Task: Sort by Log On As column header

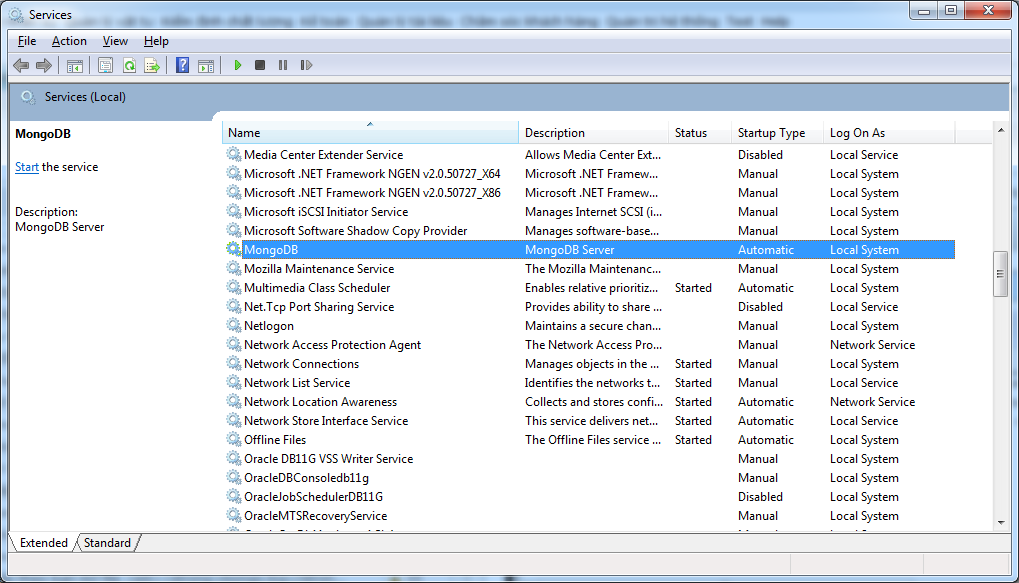Action: pos(889,133)
